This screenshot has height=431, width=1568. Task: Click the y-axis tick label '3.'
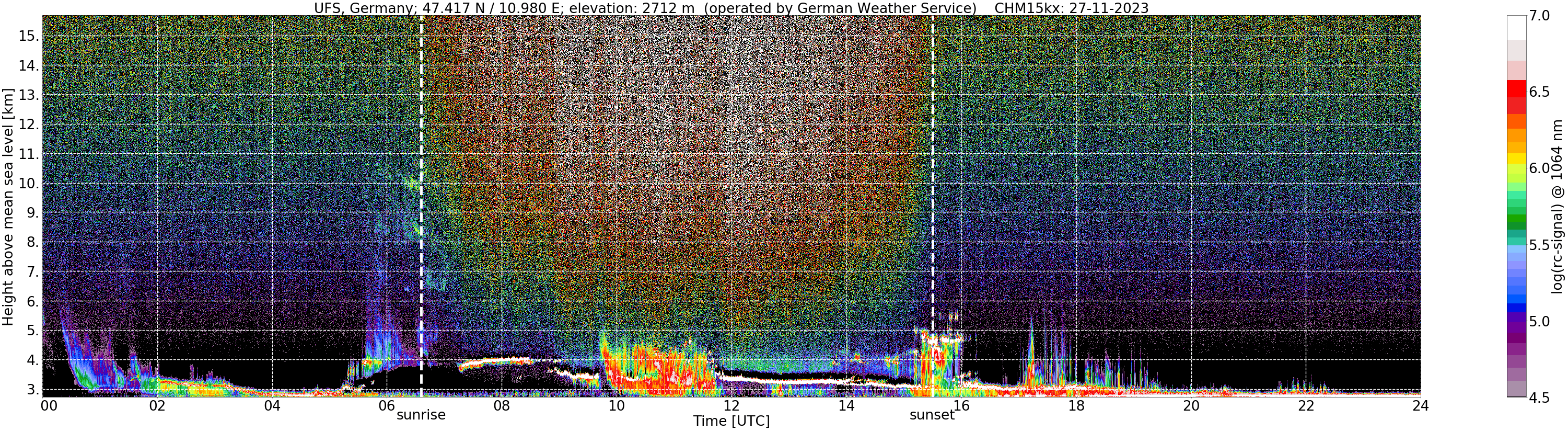[x=32, y=390]
